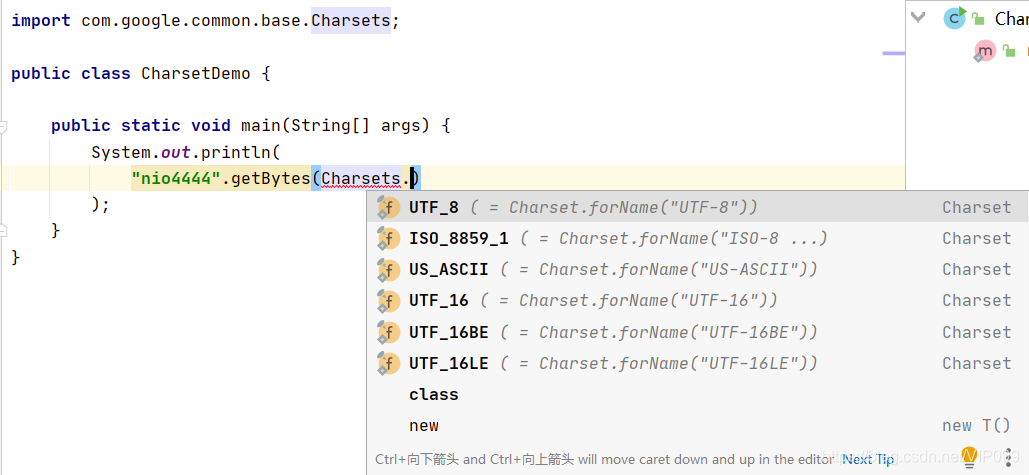1029x475 pixels.
Task: Click the field icon beside UTF_16
Action: (388, 301)
